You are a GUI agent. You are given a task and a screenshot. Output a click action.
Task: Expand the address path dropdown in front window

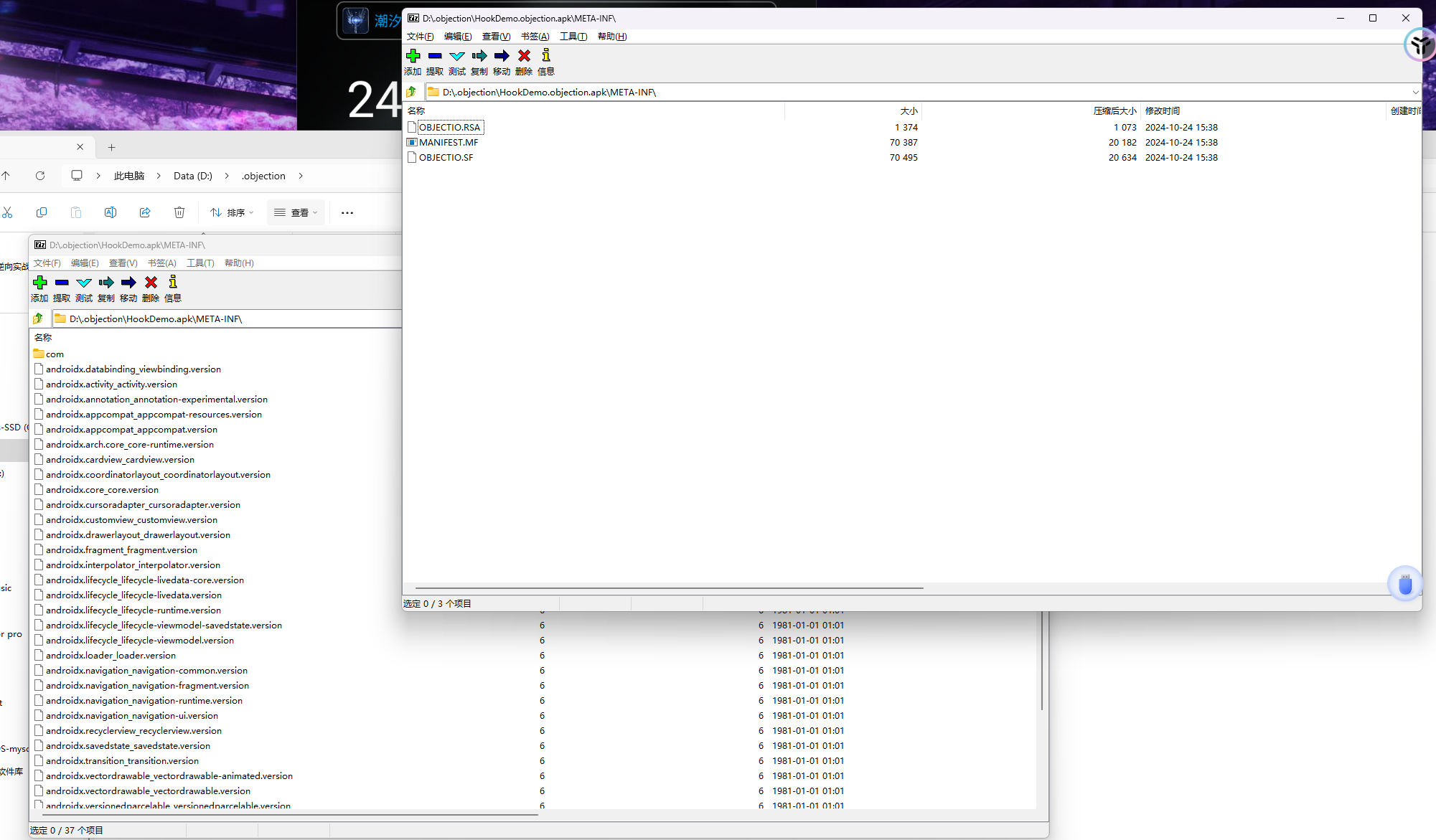[x=1414, y=92]
